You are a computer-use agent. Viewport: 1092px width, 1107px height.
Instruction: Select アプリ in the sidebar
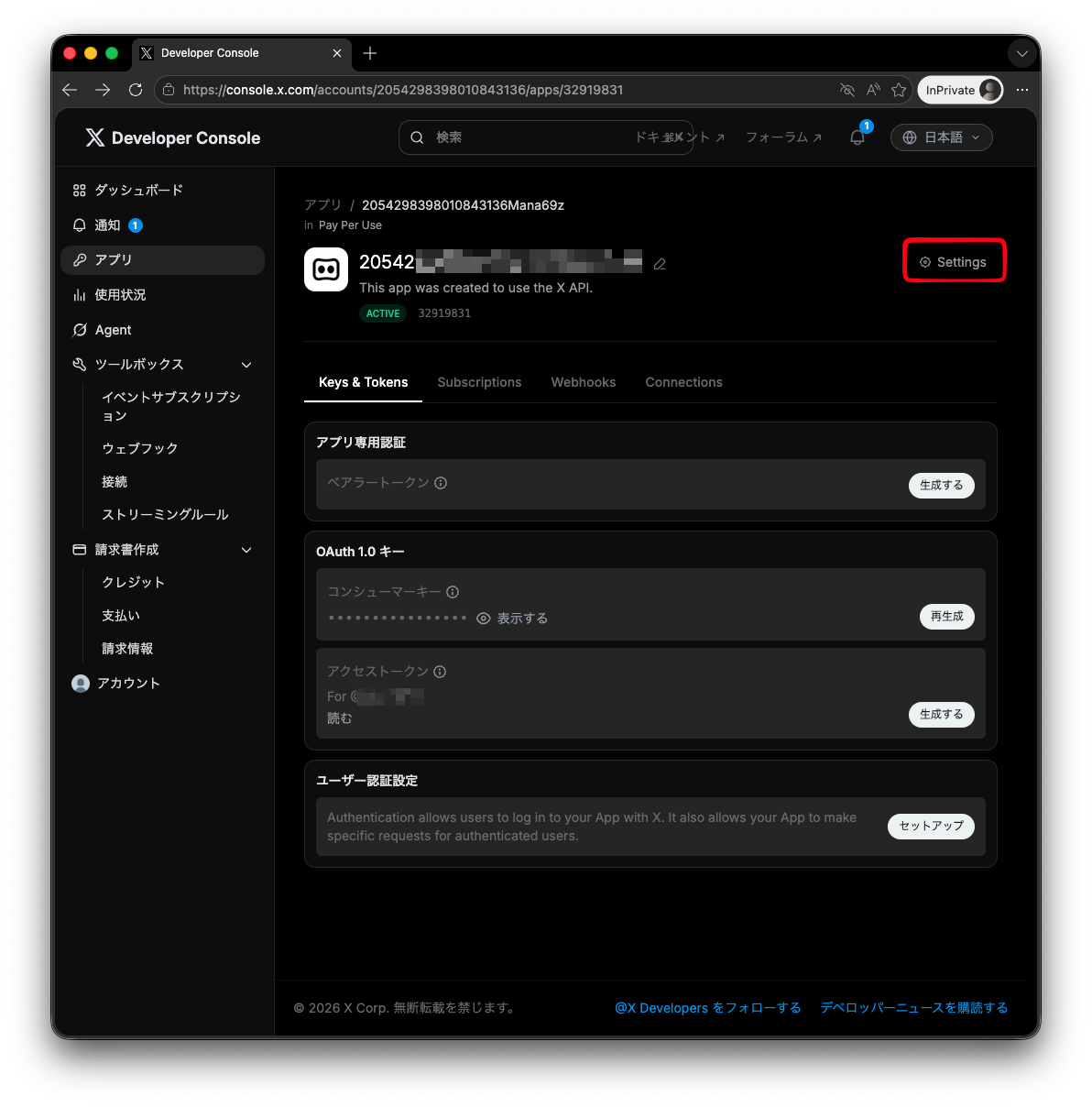tap(163, 260)
